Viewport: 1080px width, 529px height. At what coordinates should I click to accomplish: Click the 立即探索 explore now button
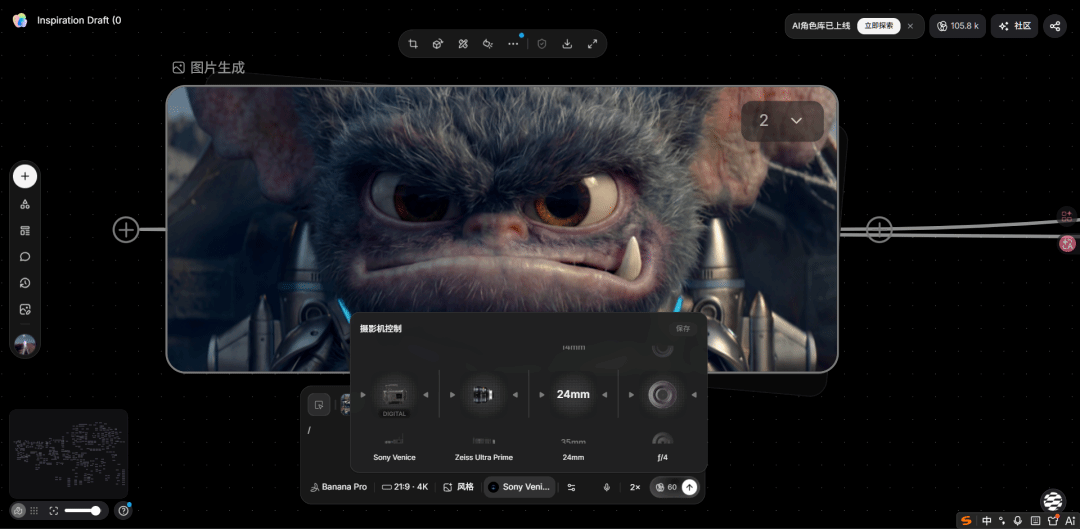point(878,26)
